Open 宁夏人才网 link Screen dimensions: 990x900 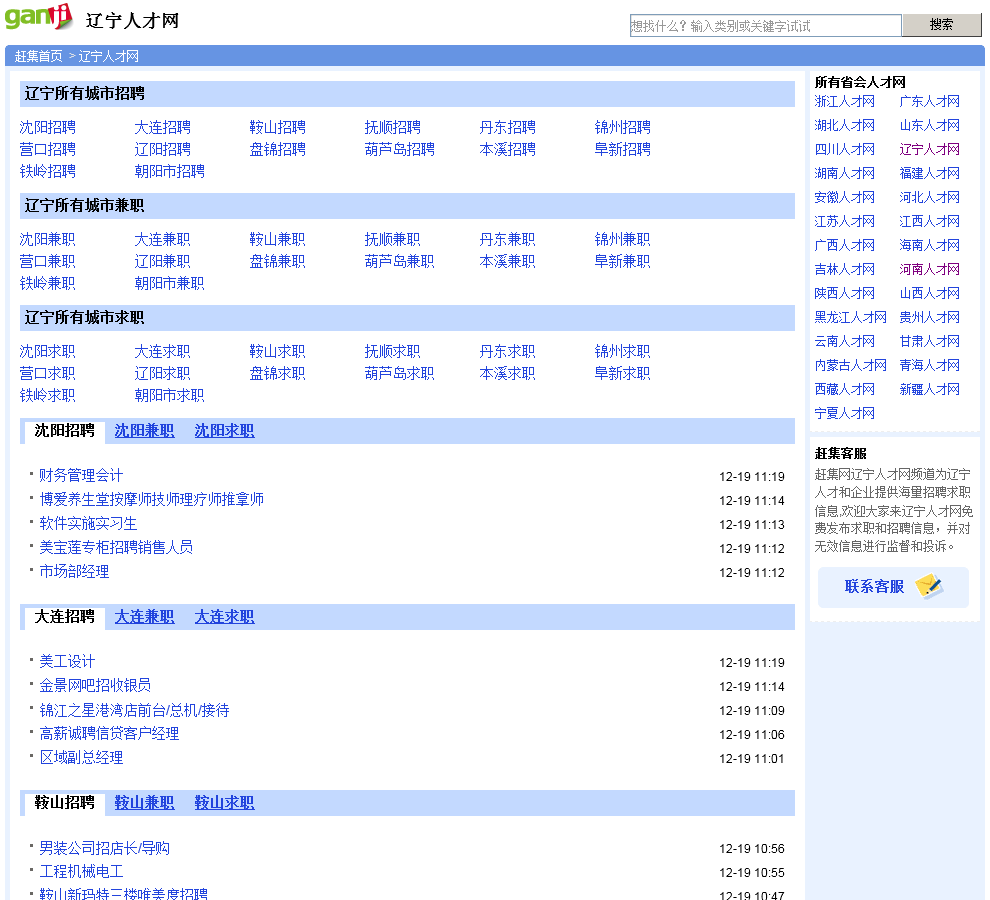pos(844,414)
